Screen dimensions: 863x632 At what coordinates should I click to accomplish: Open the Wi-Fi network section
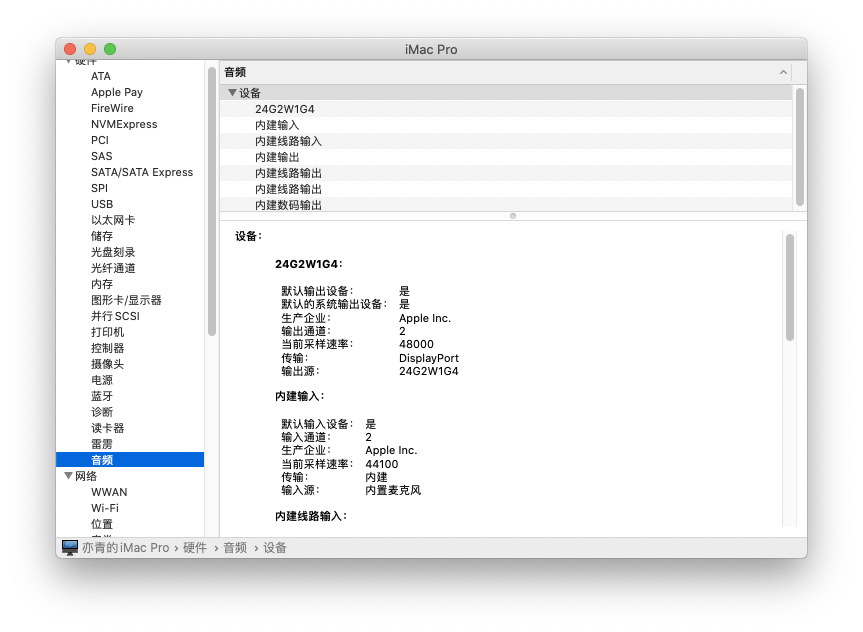click(x=105, y=508)
